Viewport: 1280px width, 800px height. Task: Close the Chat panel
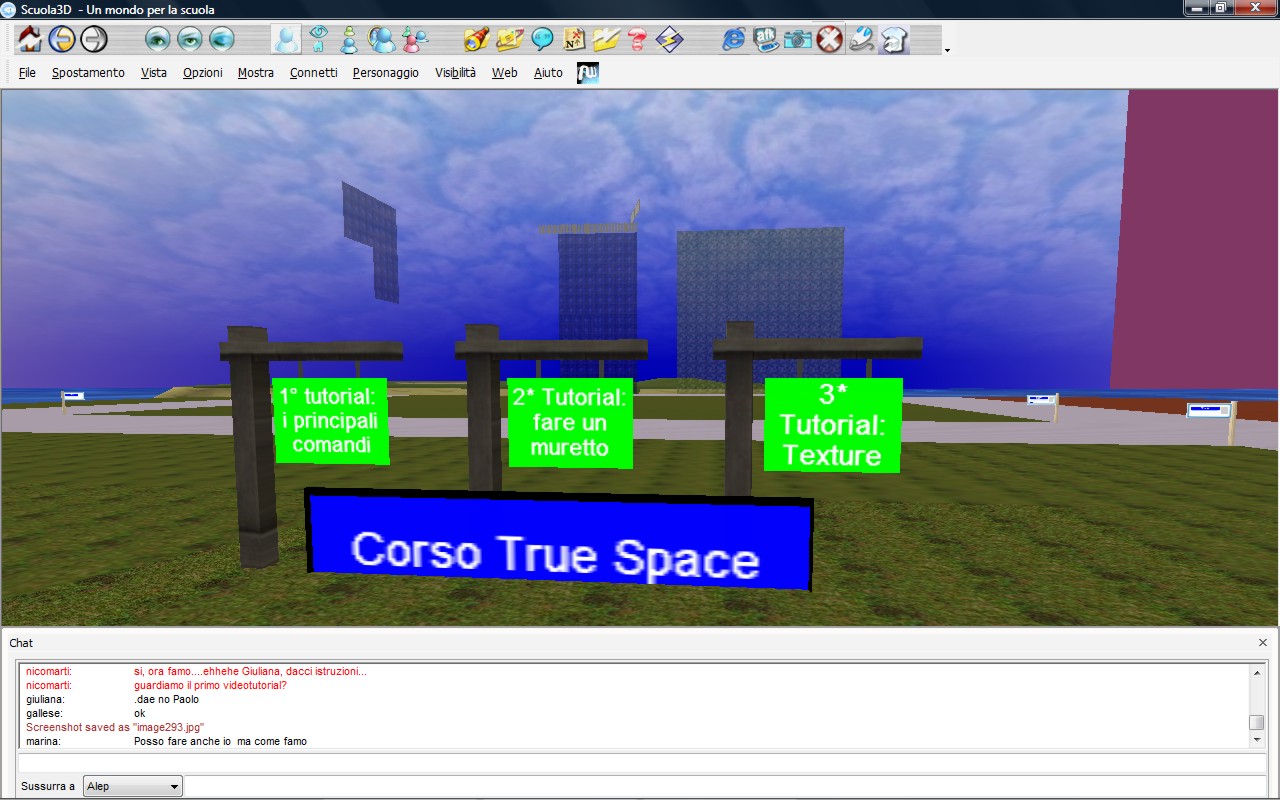1263,643
